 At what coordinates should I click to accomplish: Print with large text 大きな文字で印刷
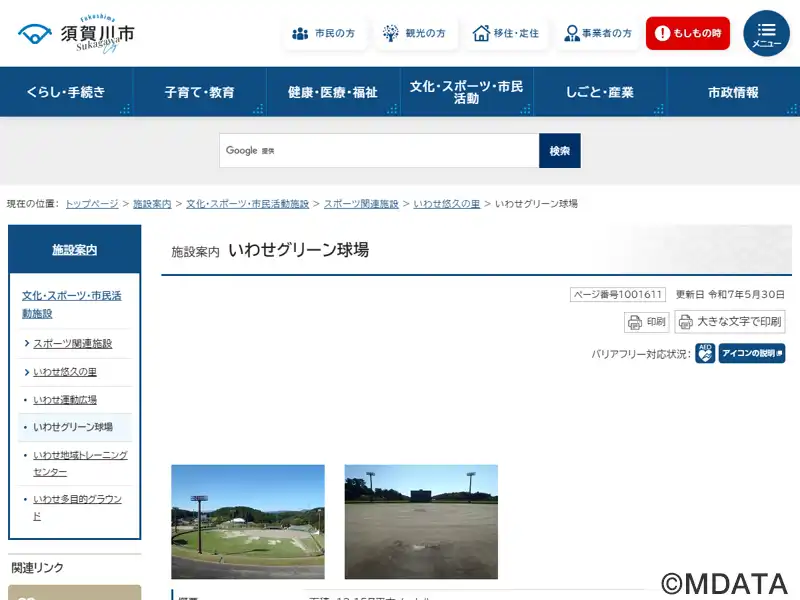click(x=730, y=322)
